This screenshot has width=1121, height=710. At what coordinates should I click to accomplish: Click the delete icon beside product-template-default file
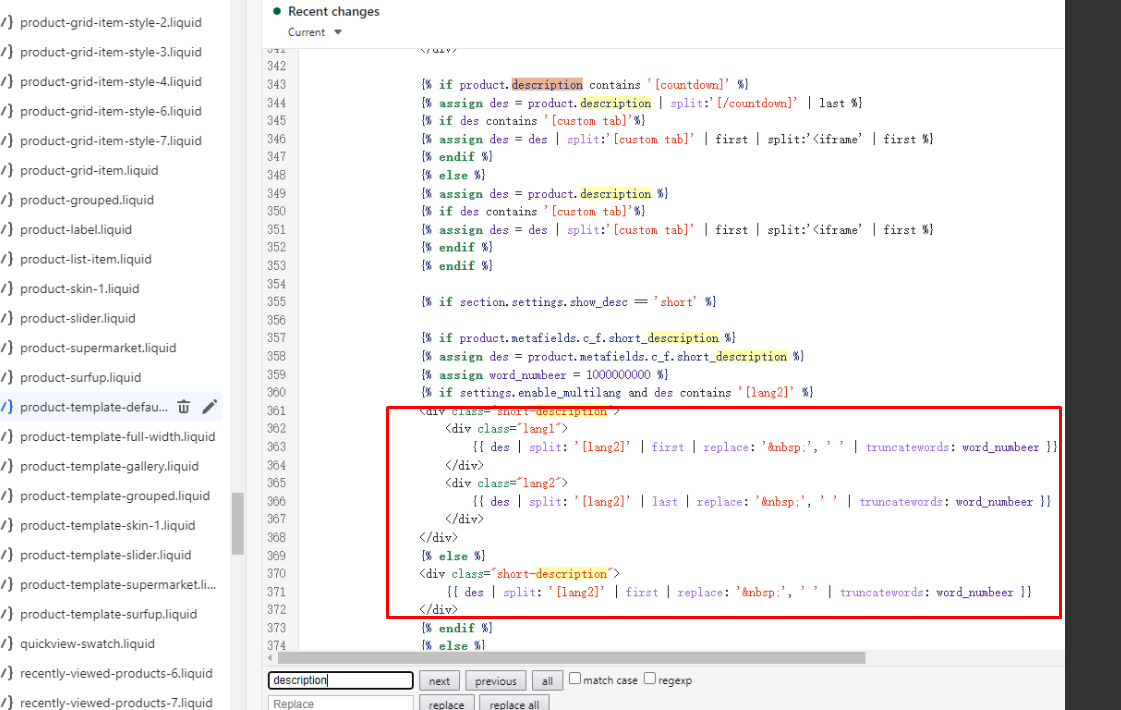[184, 407]
